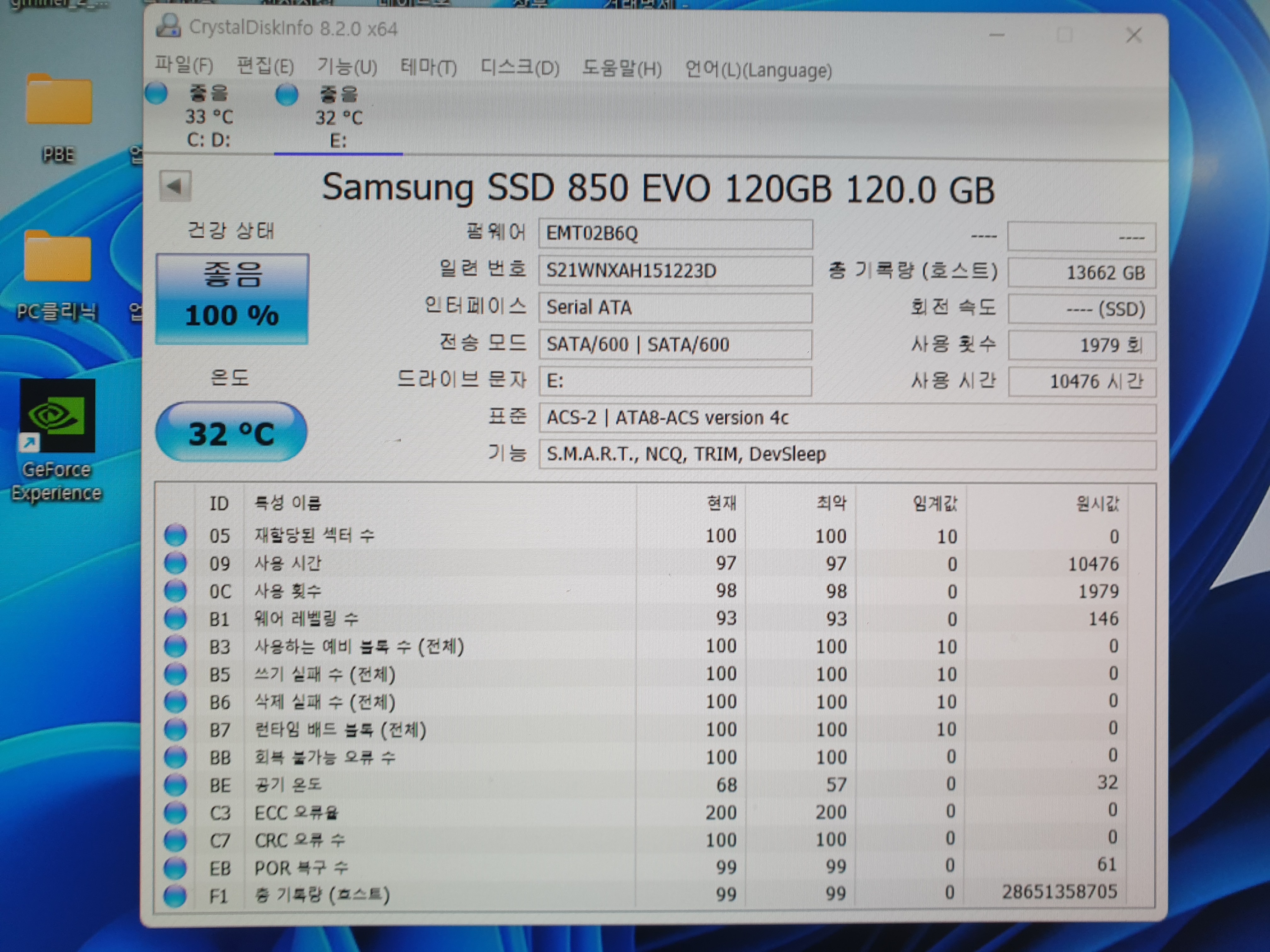Click the 최악 column header
Image resolution: width=1270 pixels, height=952 pixels.
click(831, 503)
